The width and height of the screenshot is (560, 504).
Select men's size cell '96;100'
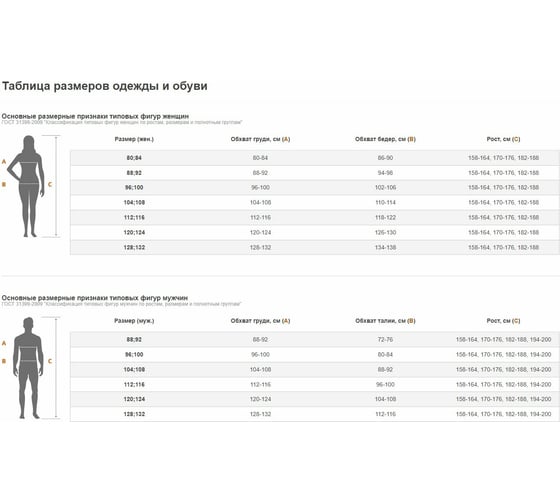[134, 355]
